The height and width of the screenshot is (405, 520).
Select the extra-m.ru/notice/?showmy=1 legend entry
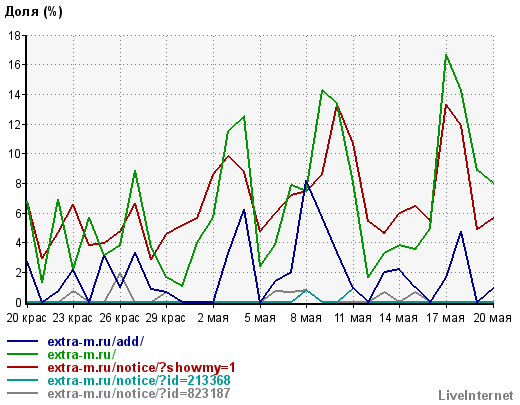(x=141, y=367)
